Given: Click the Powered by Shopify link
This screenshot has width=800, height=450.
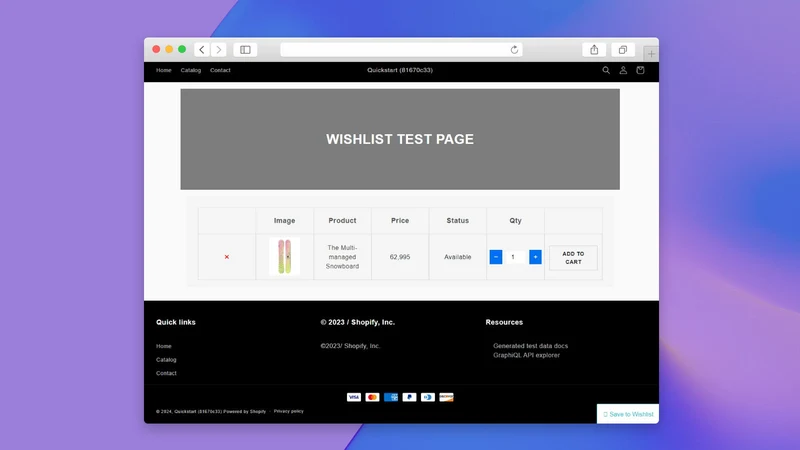Looking at the screenshot, I should tap(245, 411).
